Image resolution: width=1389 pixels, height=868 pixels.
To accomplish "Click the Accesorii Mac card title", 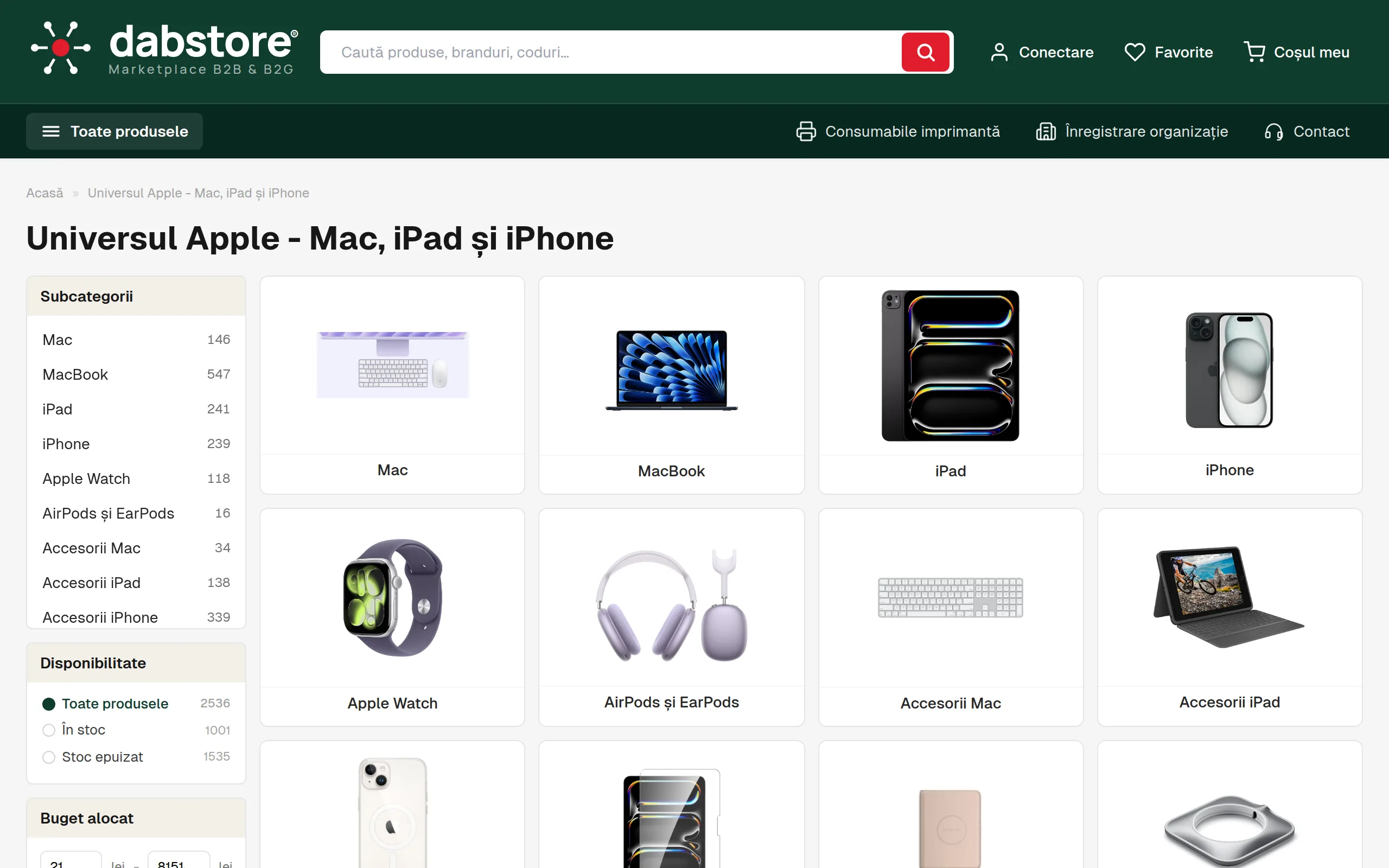I will tap(951, 703).
